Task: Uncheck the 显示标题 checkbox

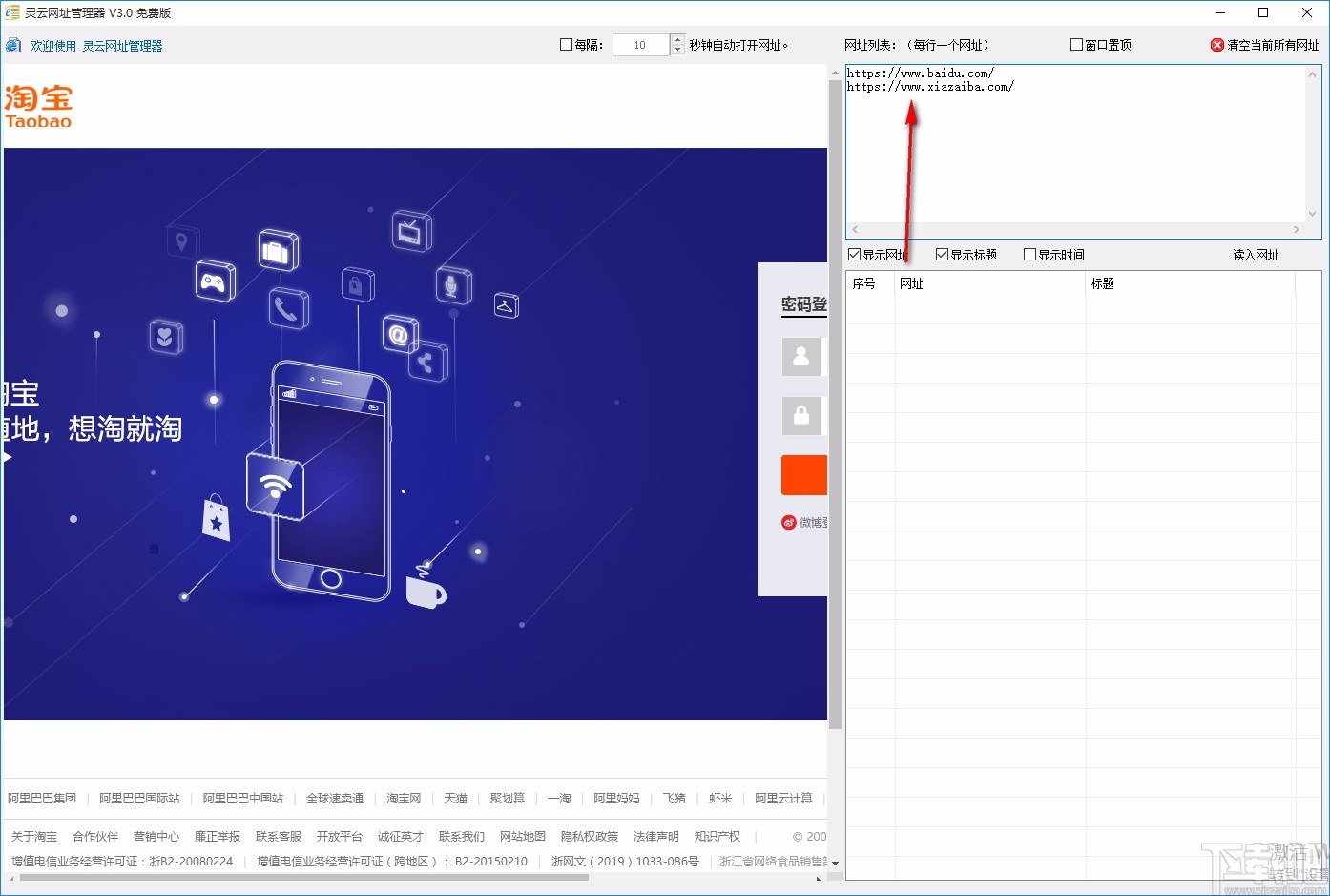Action: pyautogui.click(x=942, y=255)
